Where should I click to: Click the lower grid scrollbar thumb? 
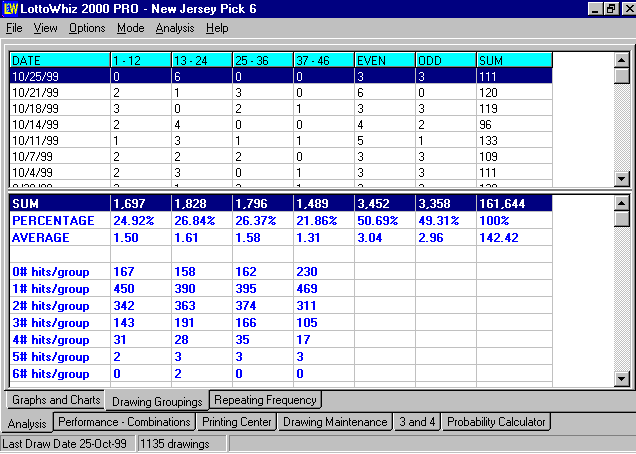pyautogui.click(x=621, y=219)
